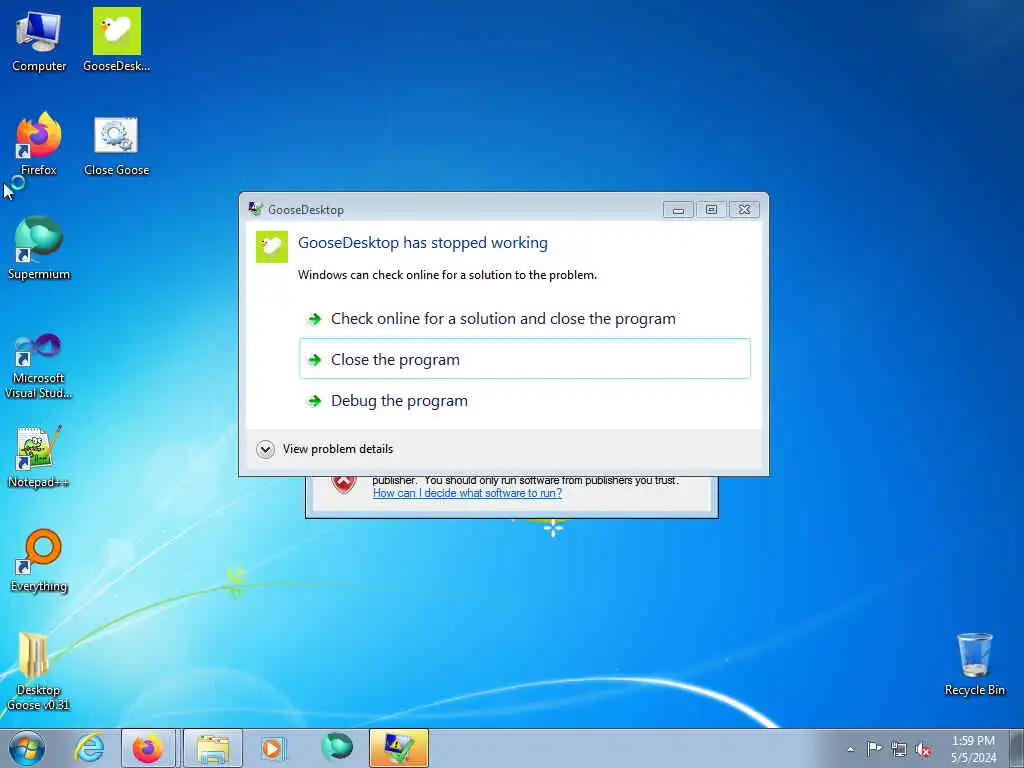The image size is (1024, 768).
Task: Select the Close Goose desktop icon
Action: point(116,146)
